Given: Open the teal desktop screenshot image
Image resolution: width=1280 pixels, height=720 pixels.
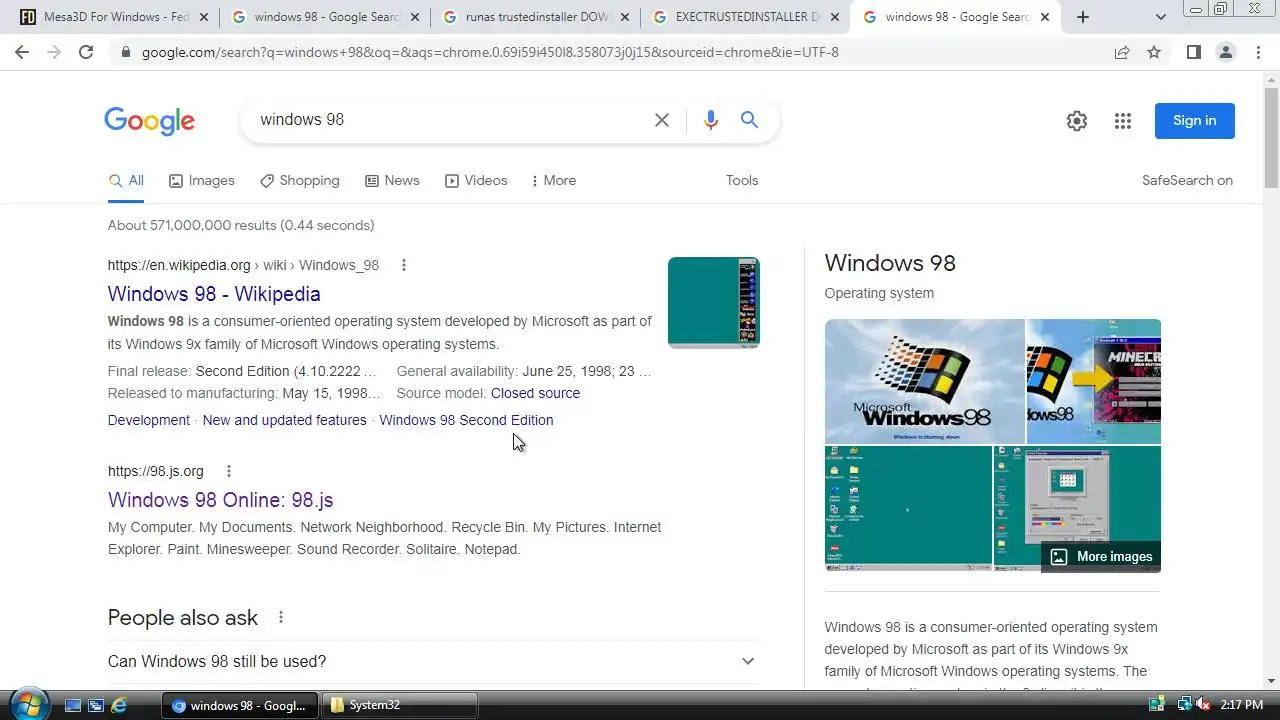Looking at the screenshot, I should tap(908, 509).
